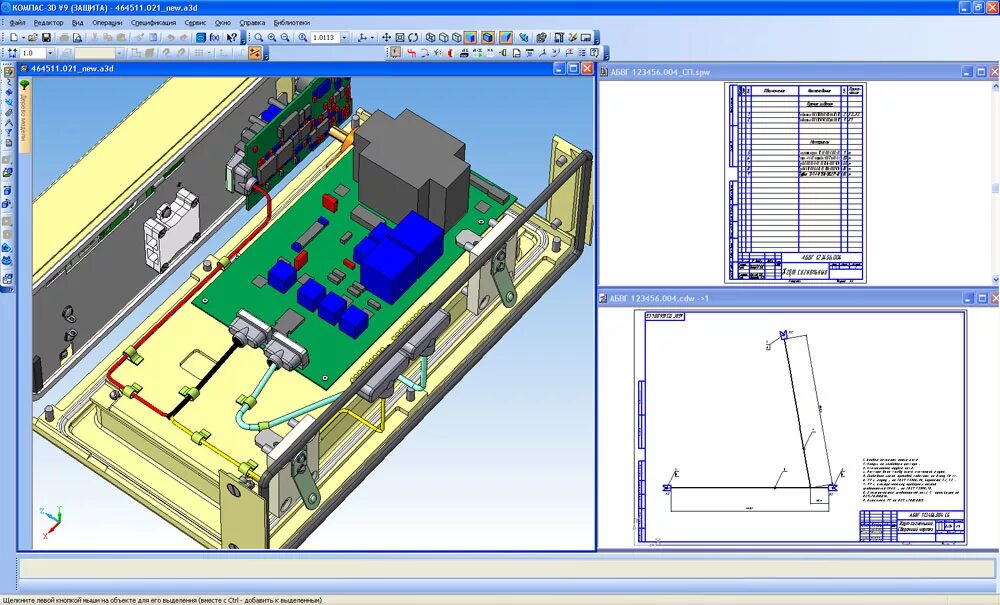
Task: Click the current scale icon beside 1.0
Action: tap(12, 53)
